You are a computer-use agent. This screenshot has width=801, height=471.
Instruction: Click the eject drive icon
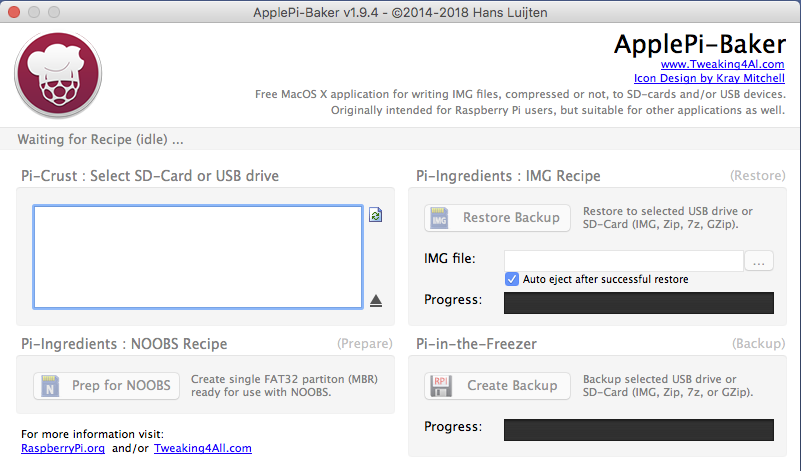(x=376, y=300)
